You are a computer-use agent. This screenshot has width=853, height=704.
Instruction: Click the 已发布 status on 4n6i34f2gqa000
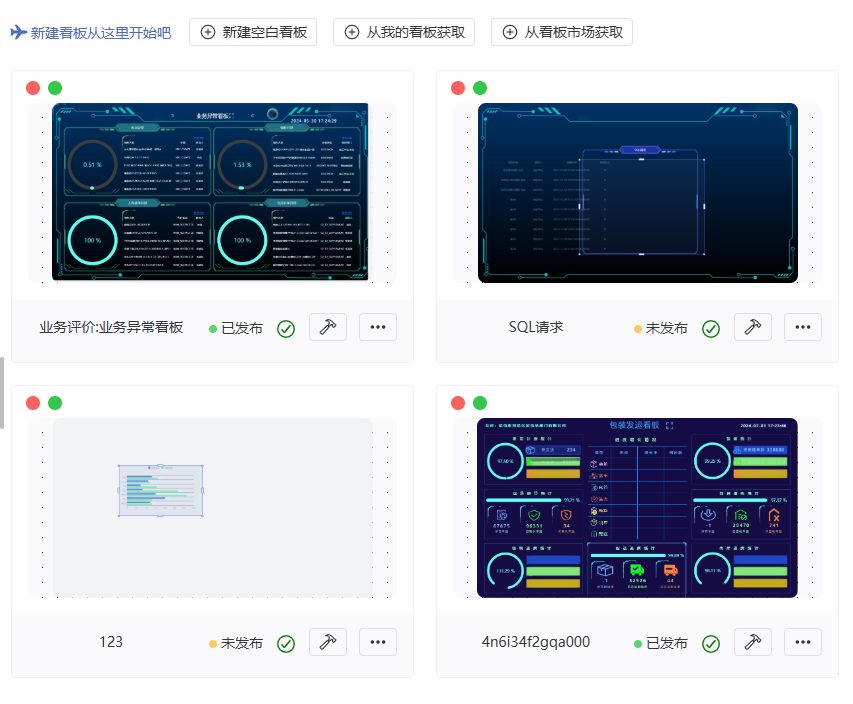(x=661, y=643)
